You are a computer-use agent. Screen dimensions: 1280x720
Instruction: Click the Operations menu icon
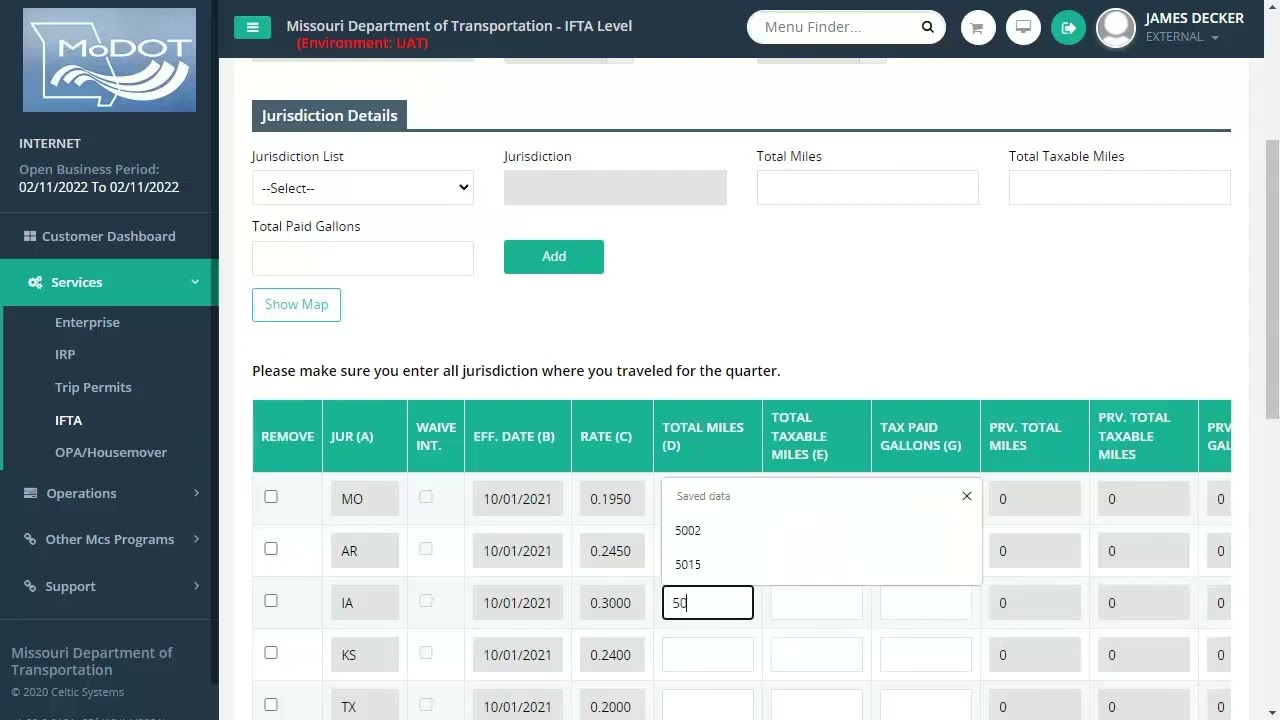30,493
